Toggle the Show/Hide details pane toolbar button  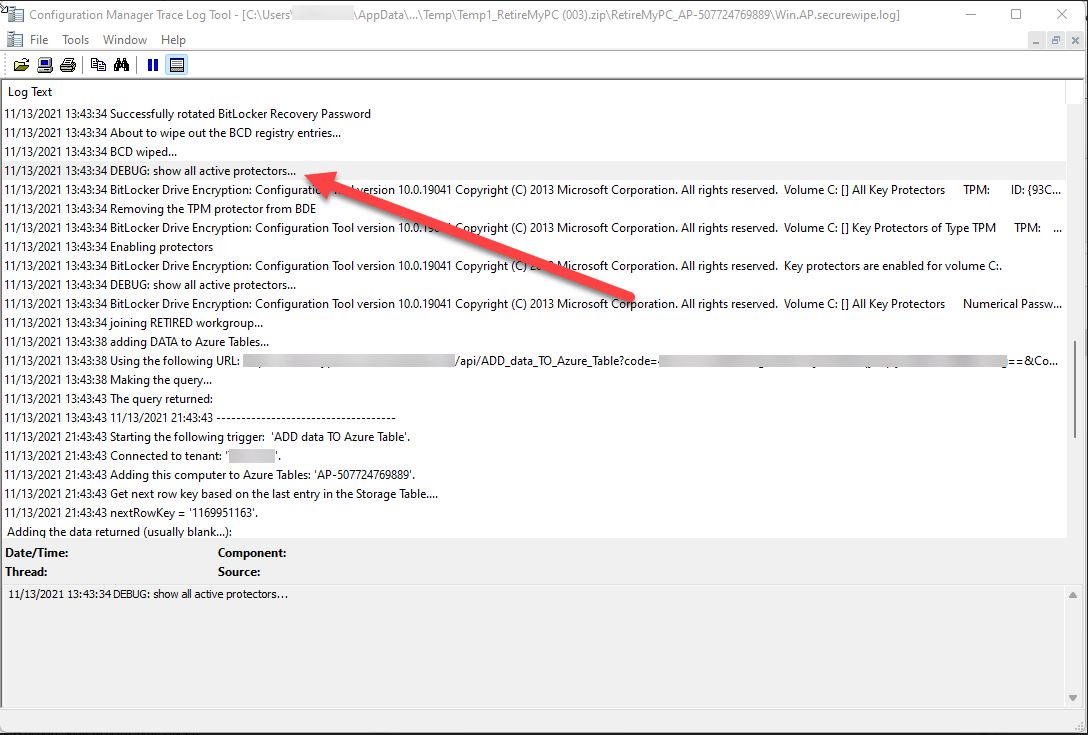(x=177, y=65)
